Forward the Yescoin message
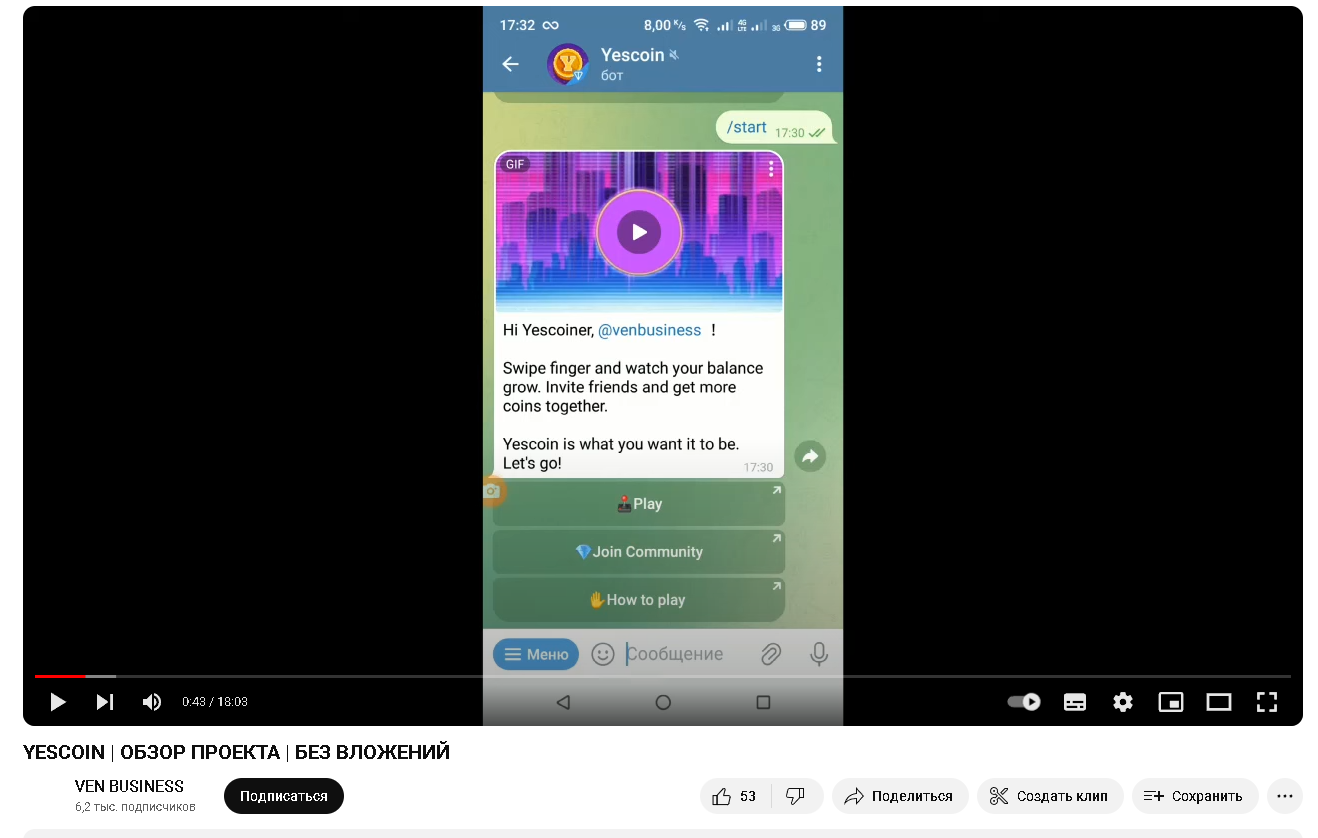The height and width of the screenshot is (838, 1318). coord(810,456)
